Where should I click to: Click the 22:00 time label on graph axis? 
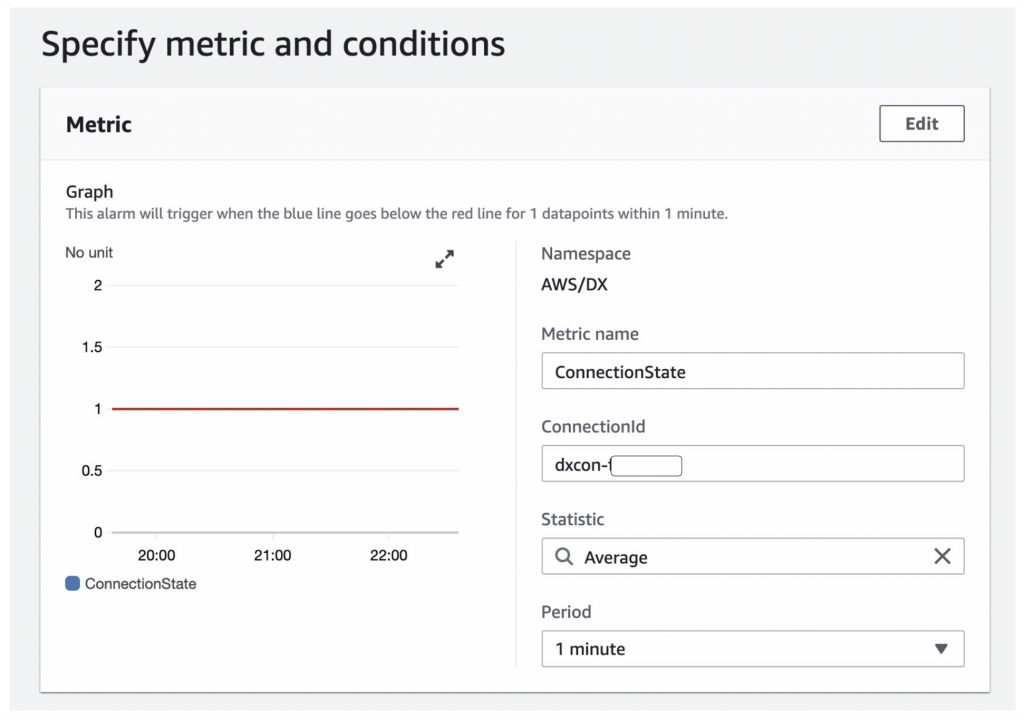[388, 556]
